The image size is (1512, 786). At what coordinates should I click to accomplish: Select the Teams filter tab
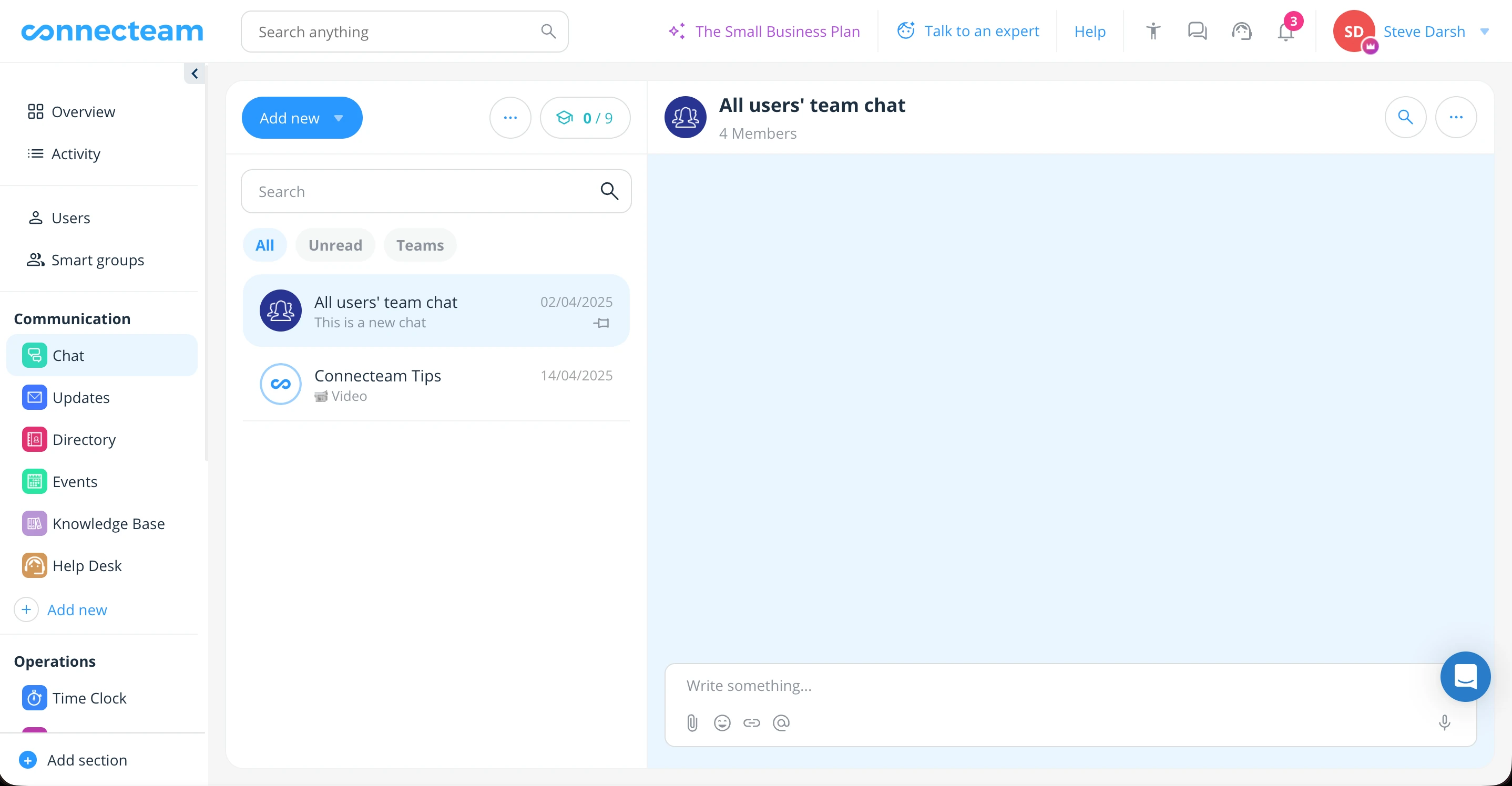tap(420, 245)
